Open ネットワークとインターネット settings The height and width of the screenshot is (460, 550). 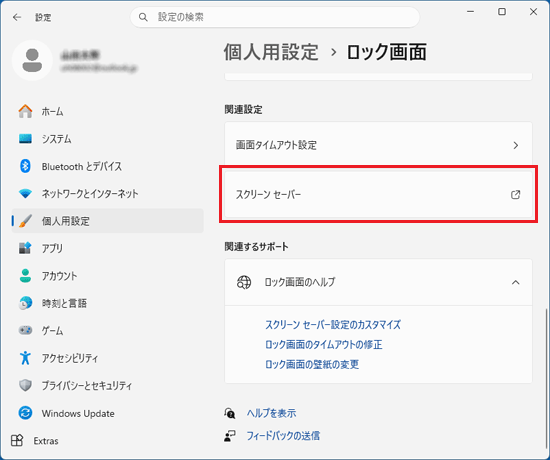click(x=108, y=193)
